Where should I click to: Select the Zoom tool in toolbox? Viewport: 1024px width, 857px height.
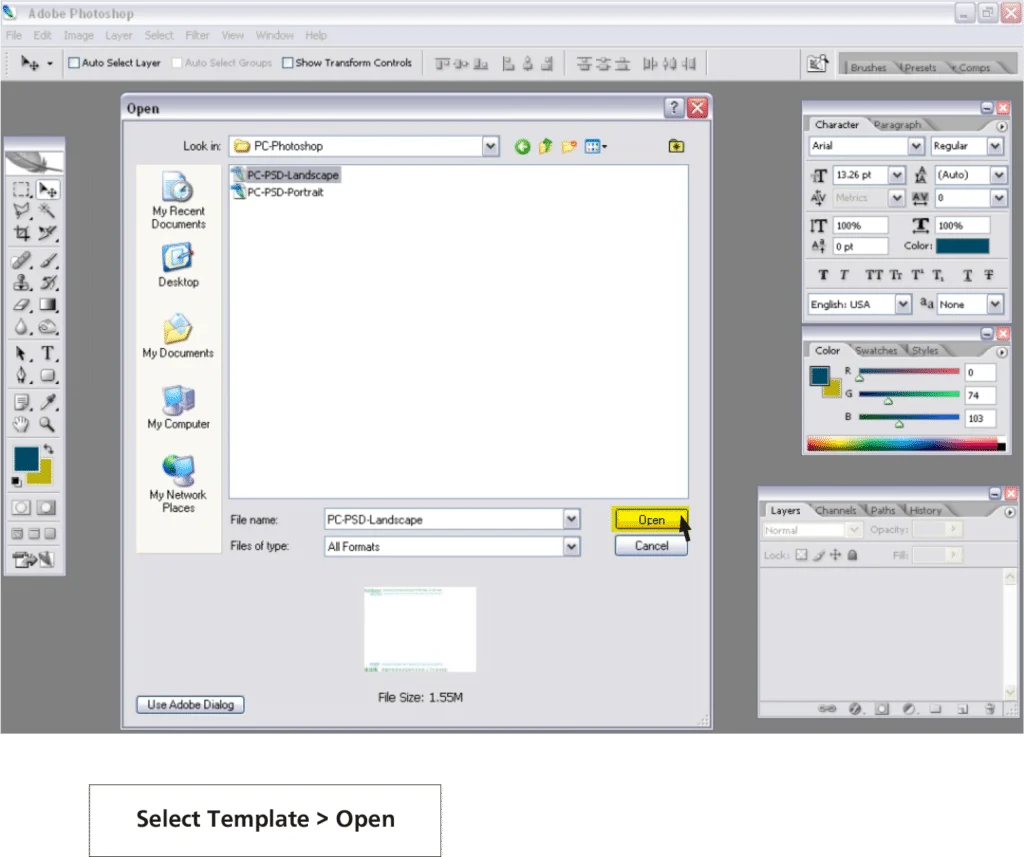(47, 425)
